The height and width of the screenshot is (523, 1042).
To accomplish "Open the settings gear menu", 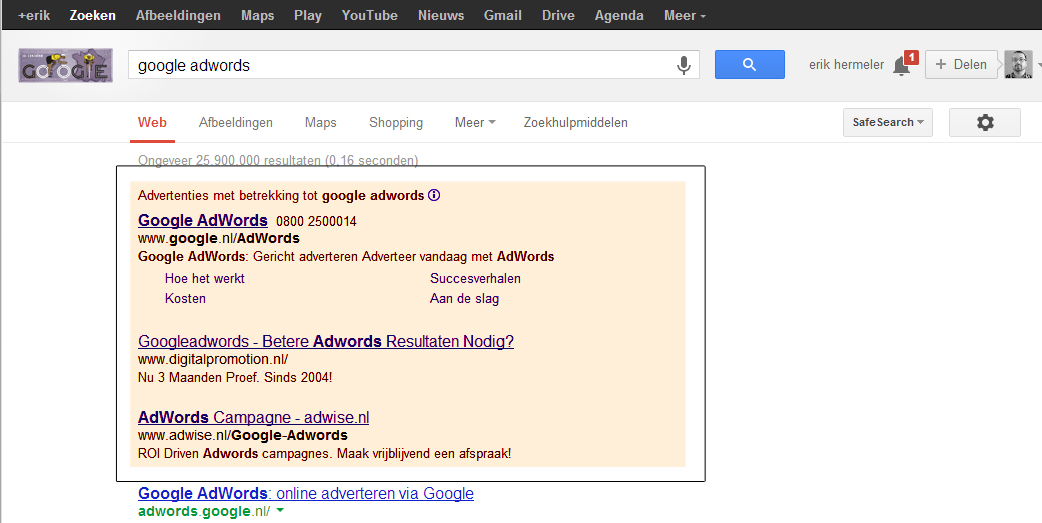I will (985, 122).
